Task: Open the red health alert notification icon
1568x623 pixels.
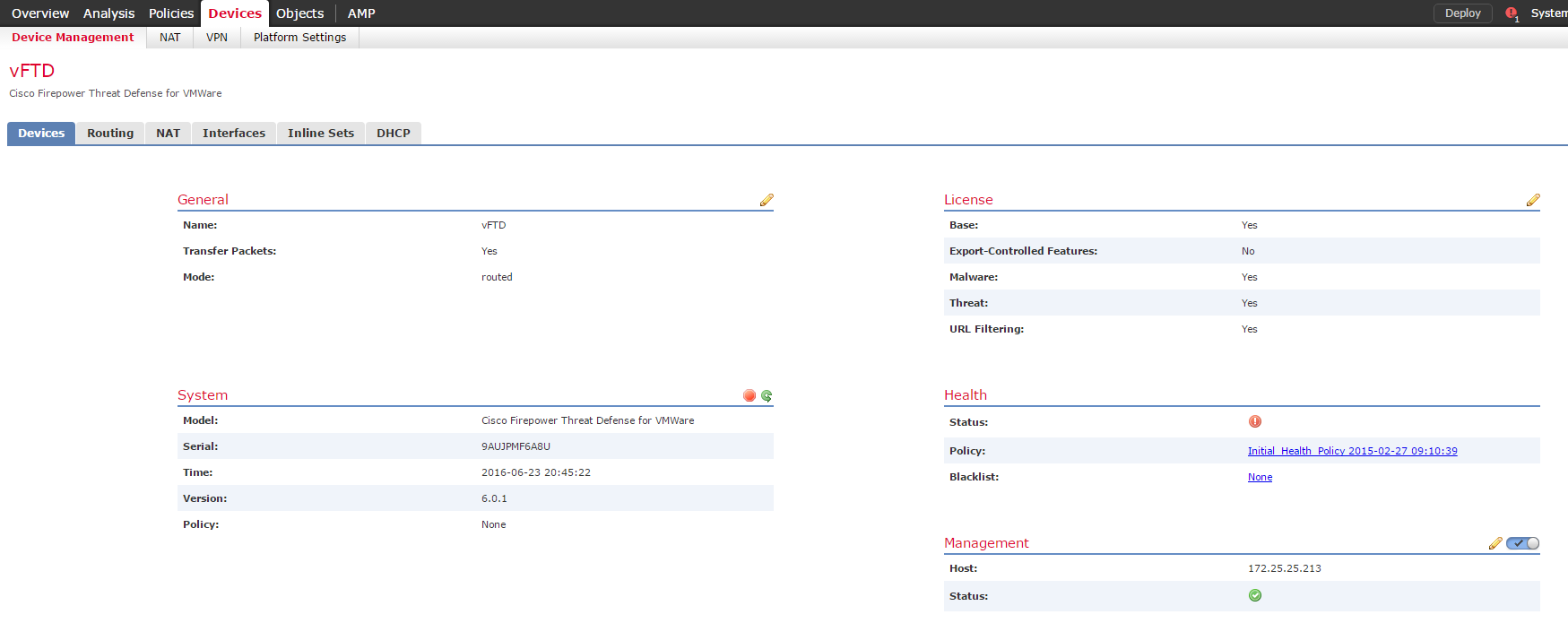Action: click(1512, 13)
